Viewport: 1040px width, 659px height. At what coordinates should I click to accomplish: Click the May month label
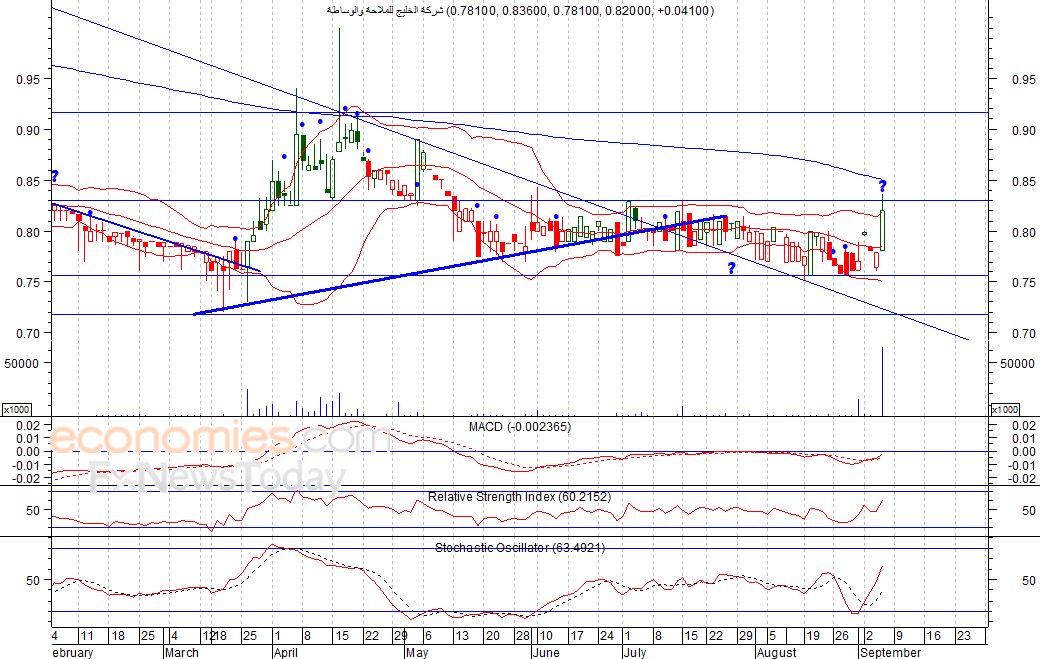coord(417,652)
